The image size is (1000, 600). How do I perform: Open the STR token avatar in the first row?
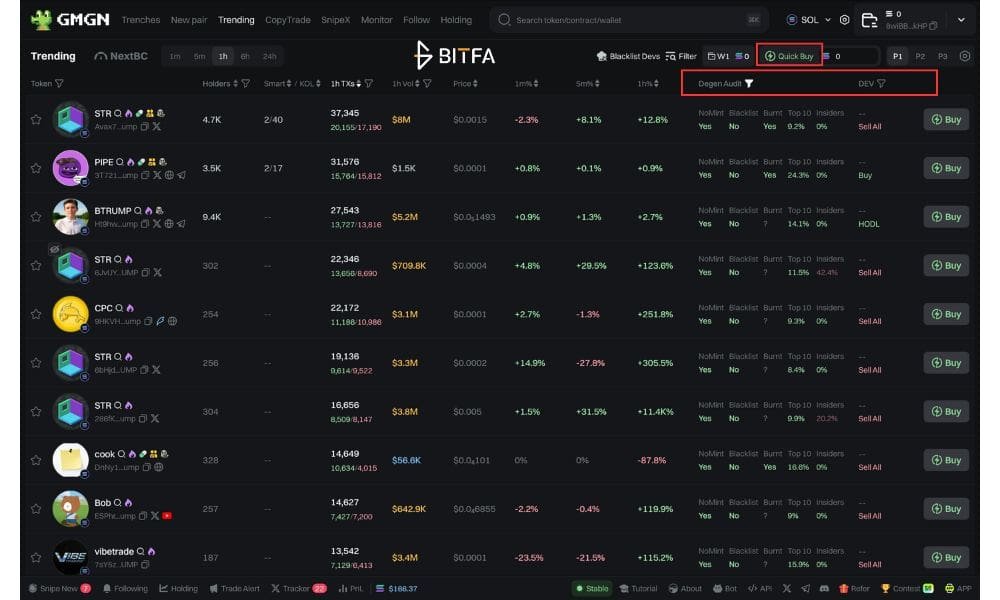click(70, 119)
